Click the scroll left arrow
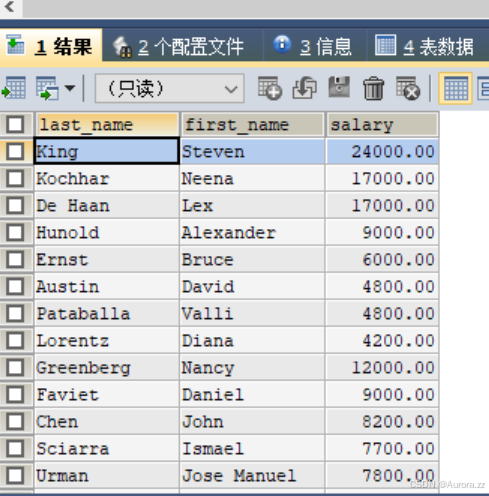This screenshot has height=496, width=489. (x=10, y=7)
